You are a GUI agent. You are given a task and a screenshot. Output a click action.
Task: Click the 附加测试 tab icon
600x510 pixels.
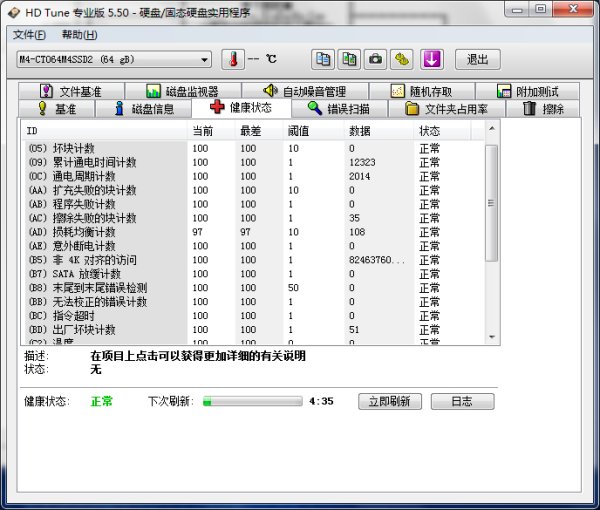(x=504, y=91)
